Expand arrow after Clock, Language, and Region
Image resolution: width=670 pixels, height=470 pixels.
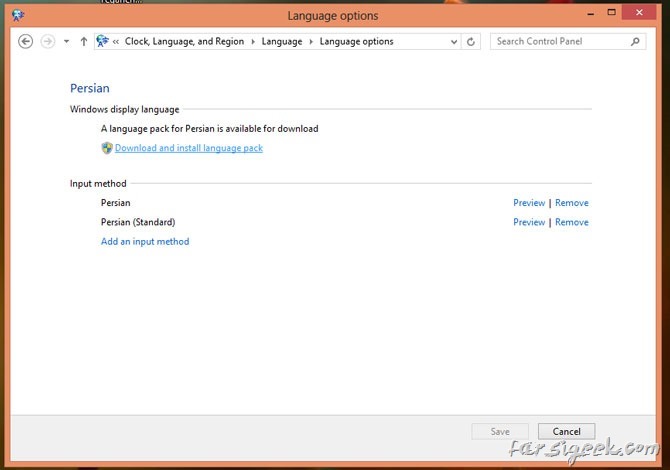(253, 41)
